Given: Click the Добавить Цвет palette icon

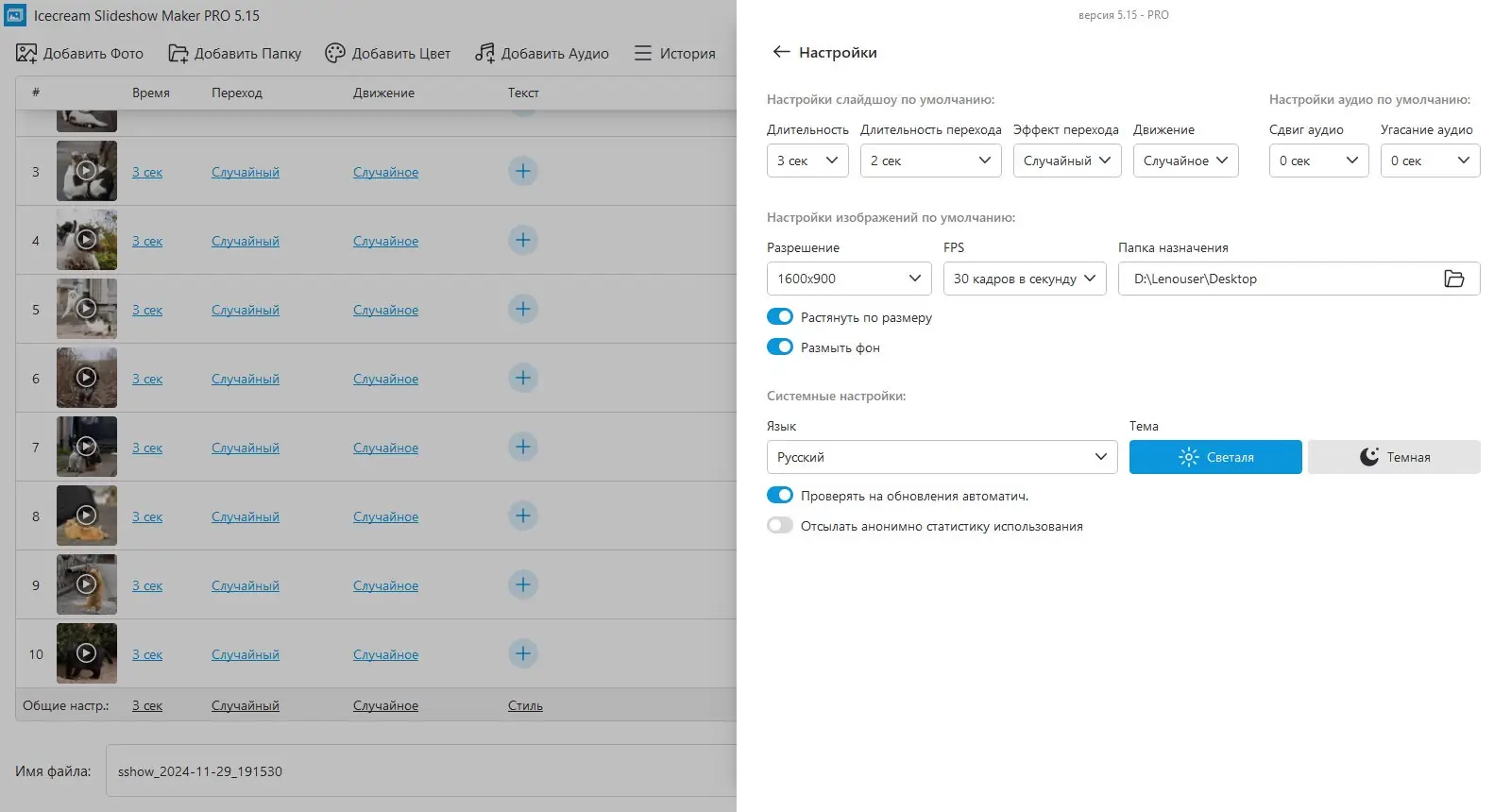Looking at the screenshot, I should coord(335,53).
